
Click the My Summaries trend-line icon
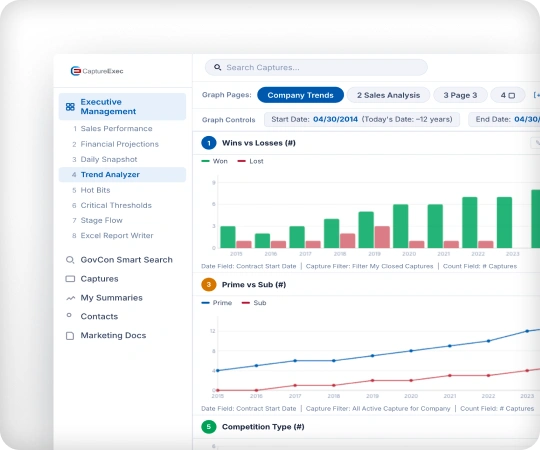[70, 298]
